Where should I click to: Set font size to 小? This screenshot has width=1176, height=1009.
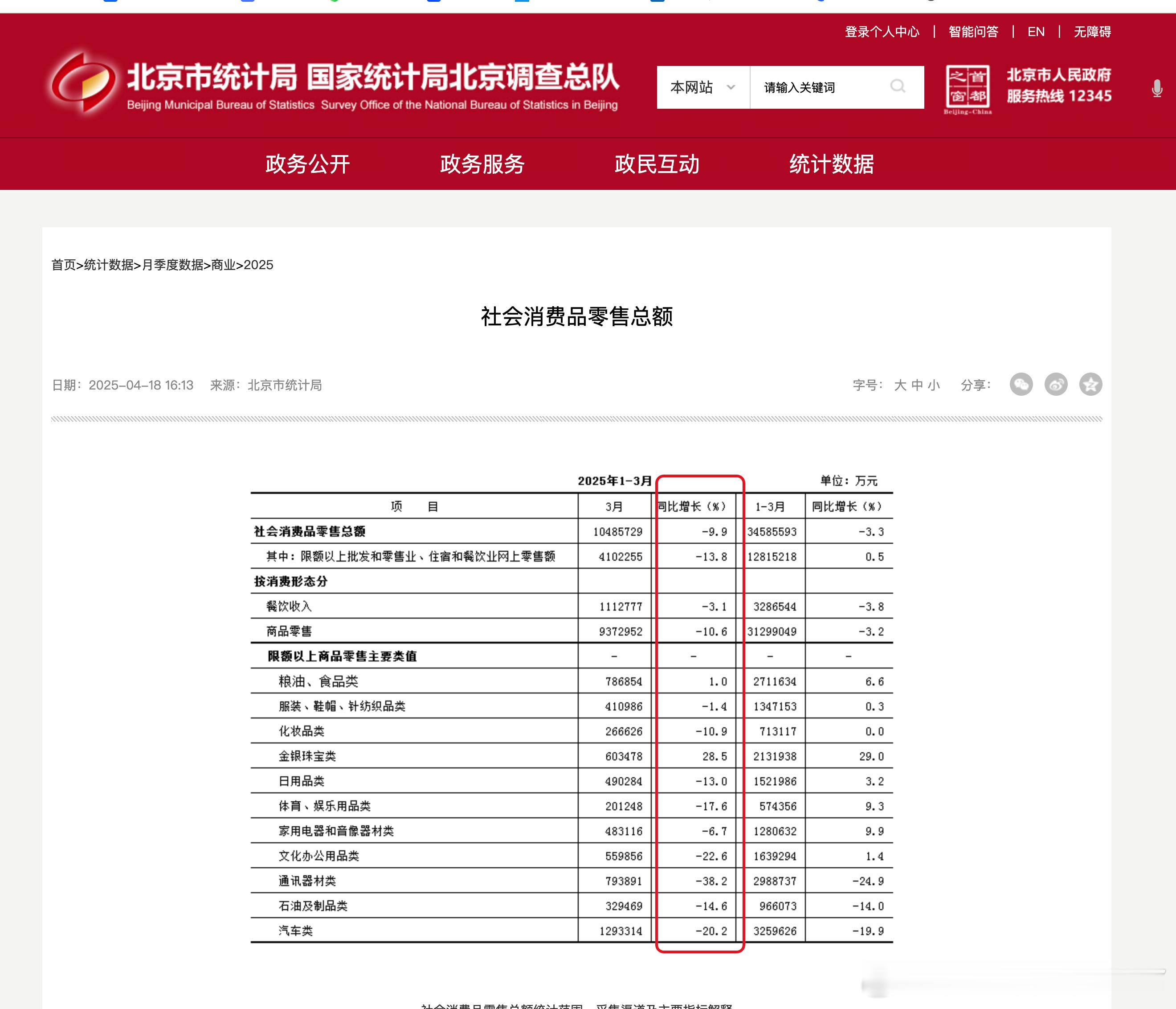[934, 386]
